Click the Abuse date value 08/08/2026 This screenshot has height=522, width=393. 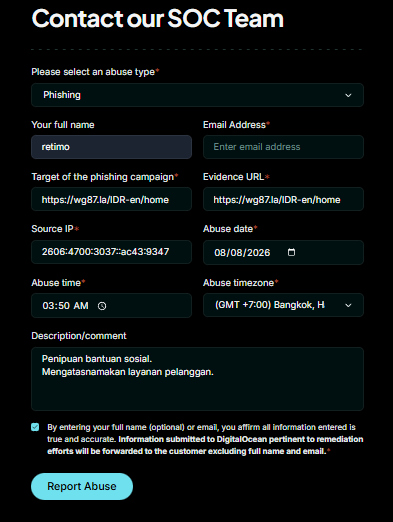coord(242,253)
